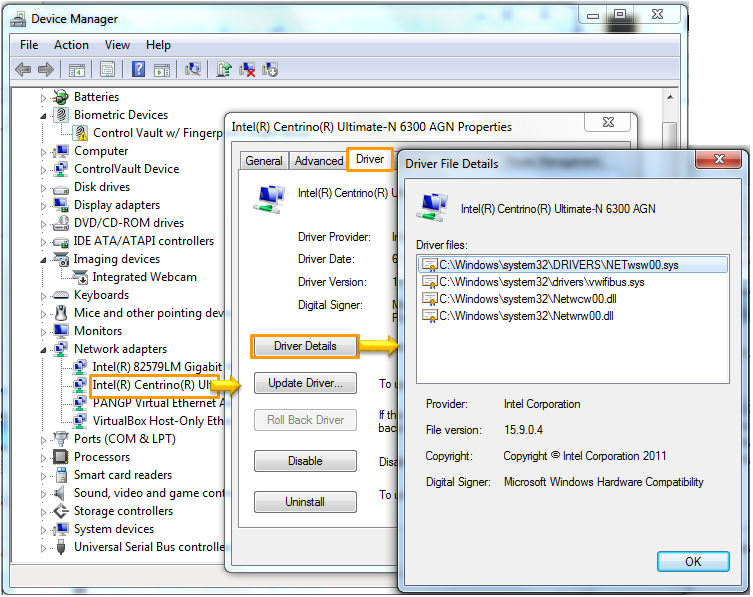753x597 pixels.
Task: Select Intel(R) 82579LM Gigabit adapter
Action: (157, 367)
